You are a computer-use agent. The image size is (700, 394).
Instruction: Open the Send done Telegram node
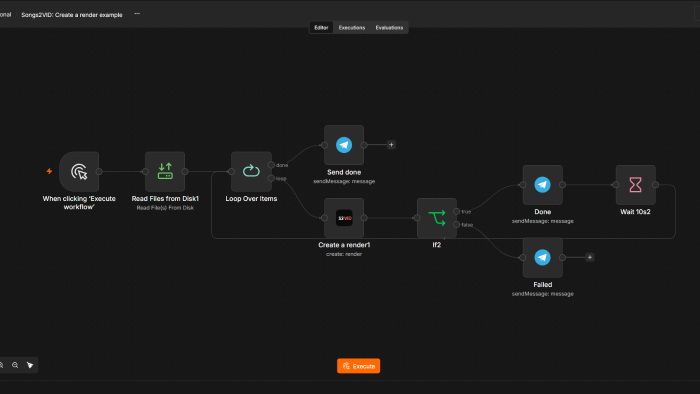pos(344,145)
